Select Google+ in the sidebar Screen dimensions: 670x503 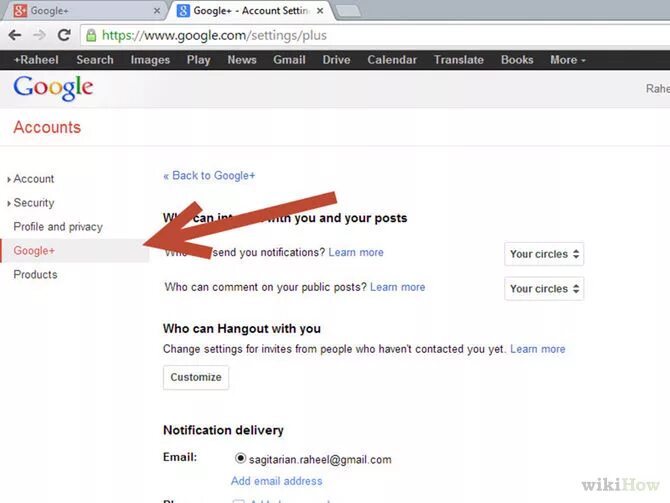tap(75, 251)
